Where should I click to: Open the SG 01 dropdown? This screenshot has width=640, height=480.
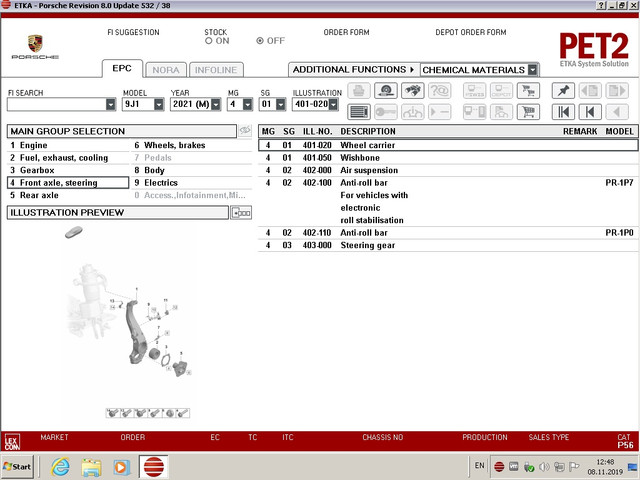tap(280, 104)
